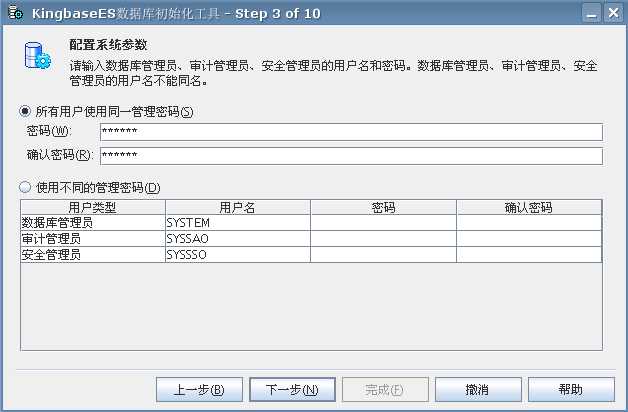Open help via 帮助 button
The height and width of the screenshot is (412, 628).
click(571, 389)
